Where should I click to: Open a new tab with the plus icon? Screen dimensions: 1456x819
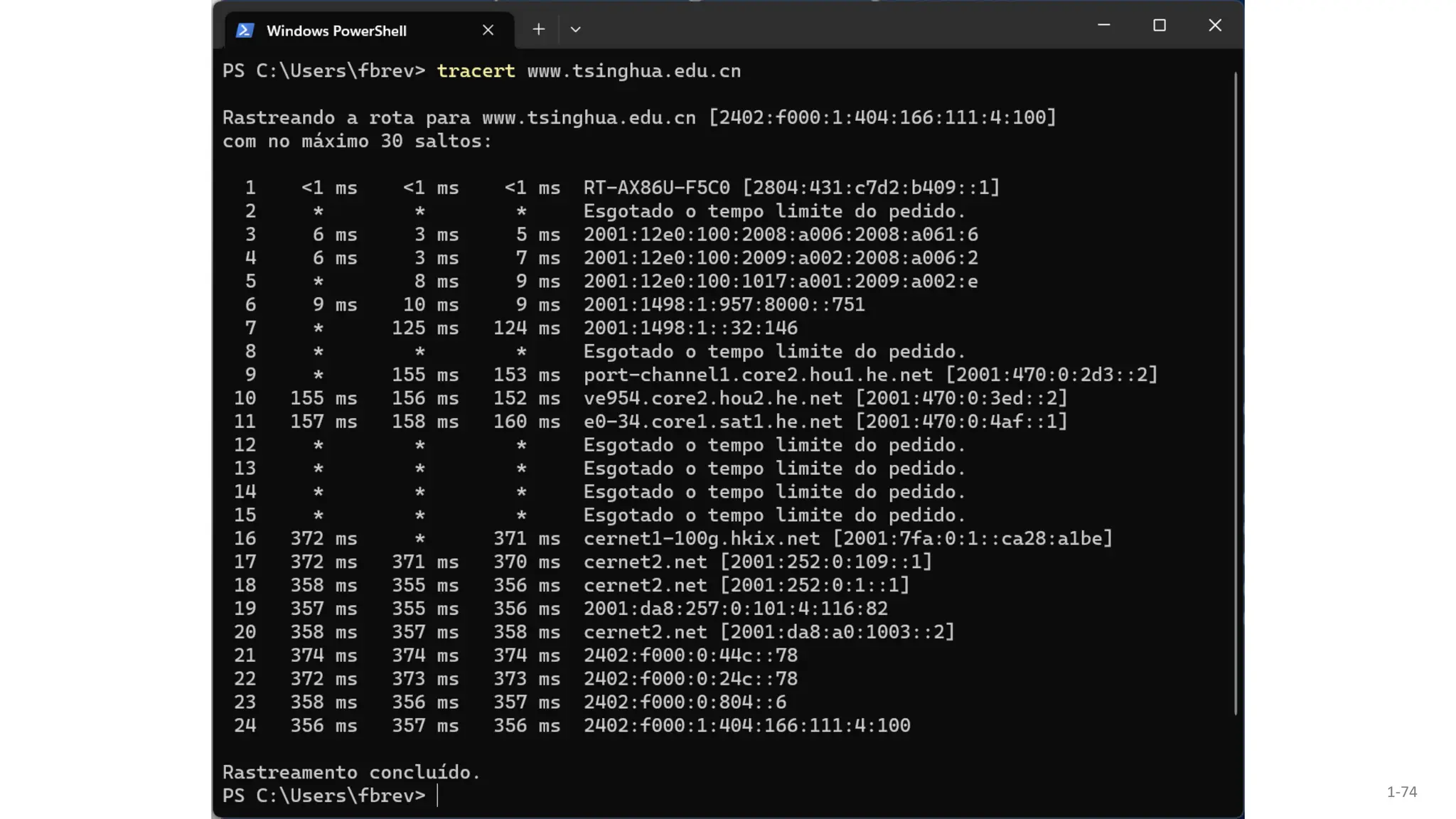pyautogui.click(x=539, y=29)
